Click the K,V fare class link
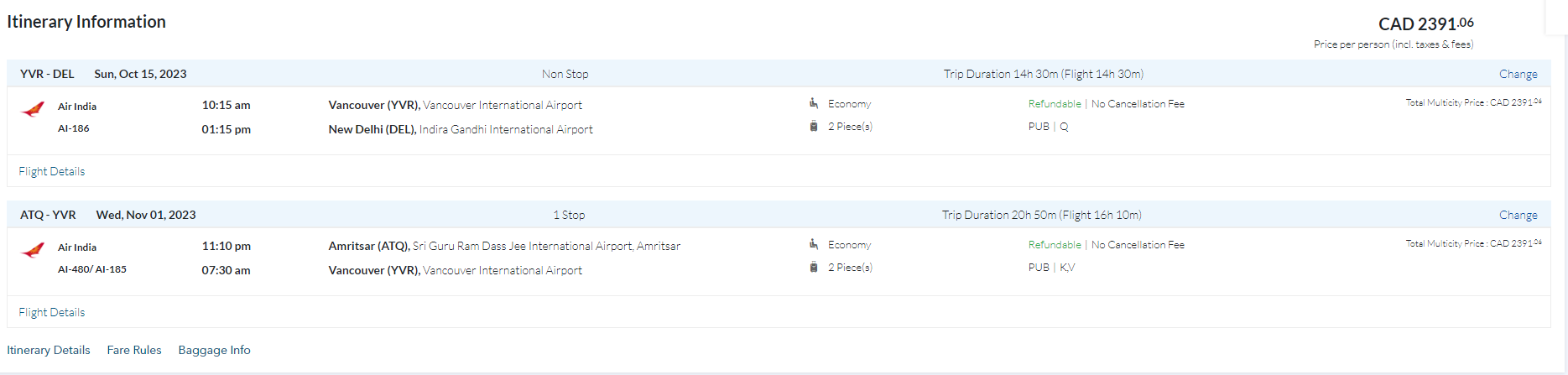Viewport: 1568px width, 375px height. (1067, 268)
